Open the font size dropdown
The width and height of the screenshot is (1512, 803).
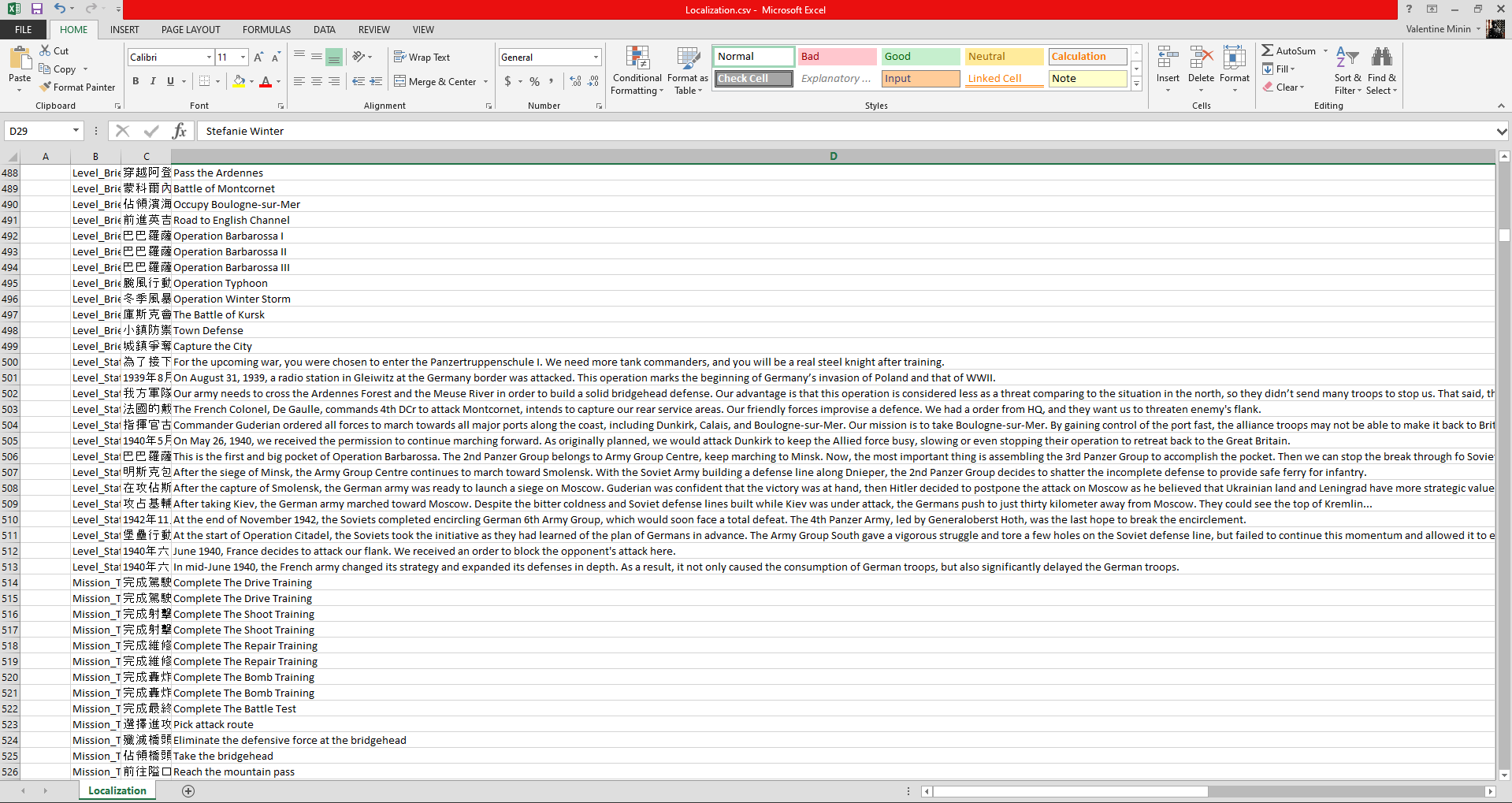(x=243, y=57)
